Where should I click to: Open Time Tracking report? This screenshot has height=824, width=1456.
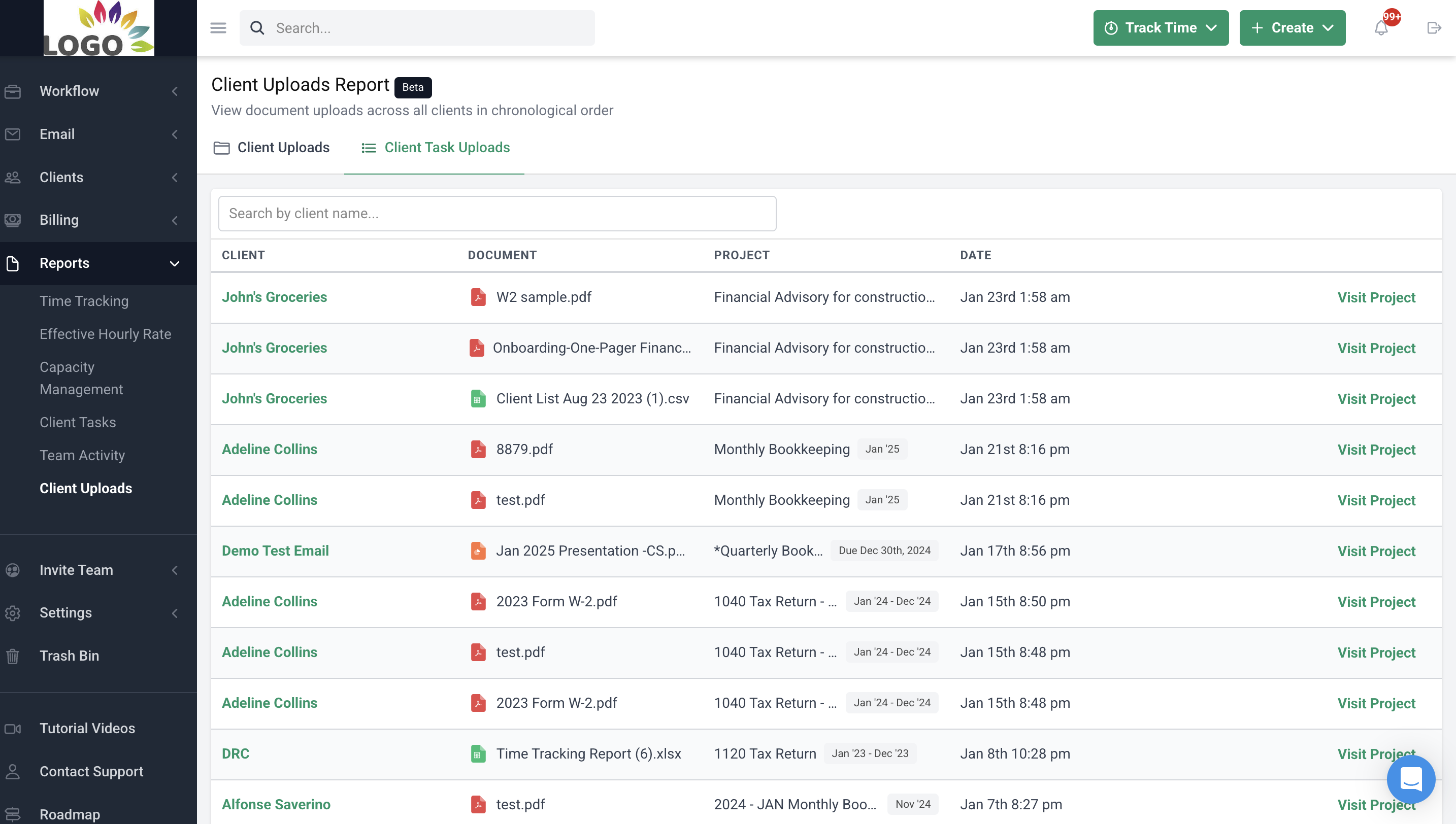coord(84,301)
